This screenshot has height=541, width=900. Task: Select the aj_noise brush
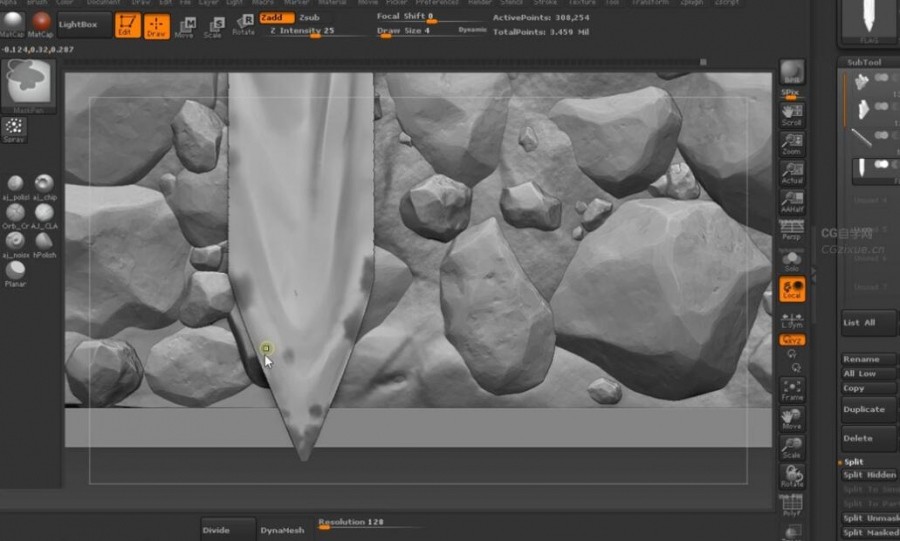click(x=15, y=245)
